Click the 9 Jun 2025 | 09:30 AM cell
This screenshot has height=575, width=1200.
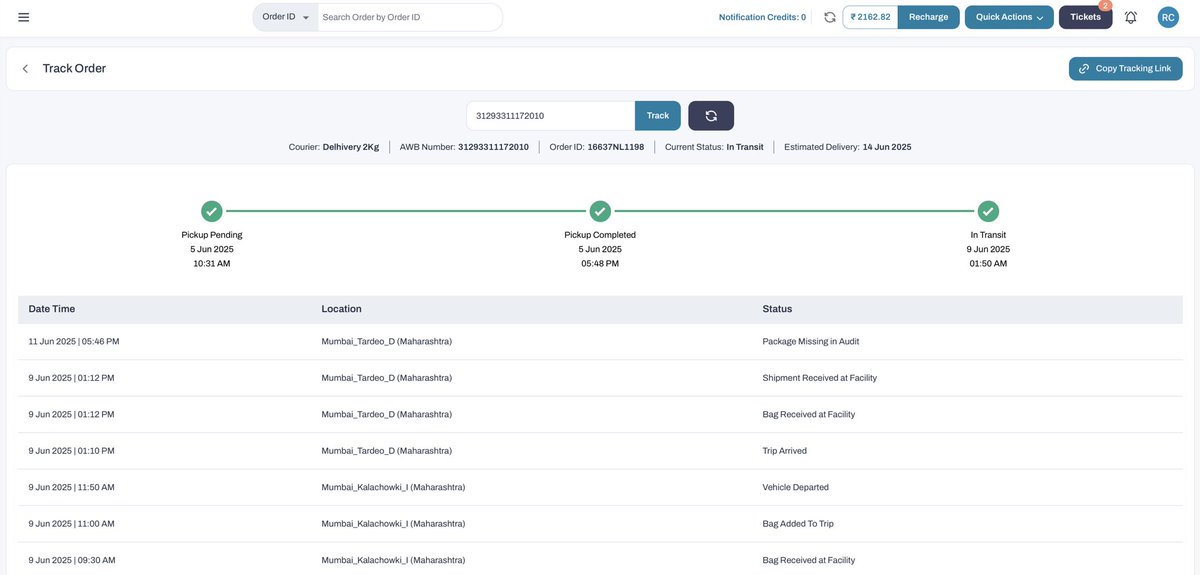[x=71, y=560]
